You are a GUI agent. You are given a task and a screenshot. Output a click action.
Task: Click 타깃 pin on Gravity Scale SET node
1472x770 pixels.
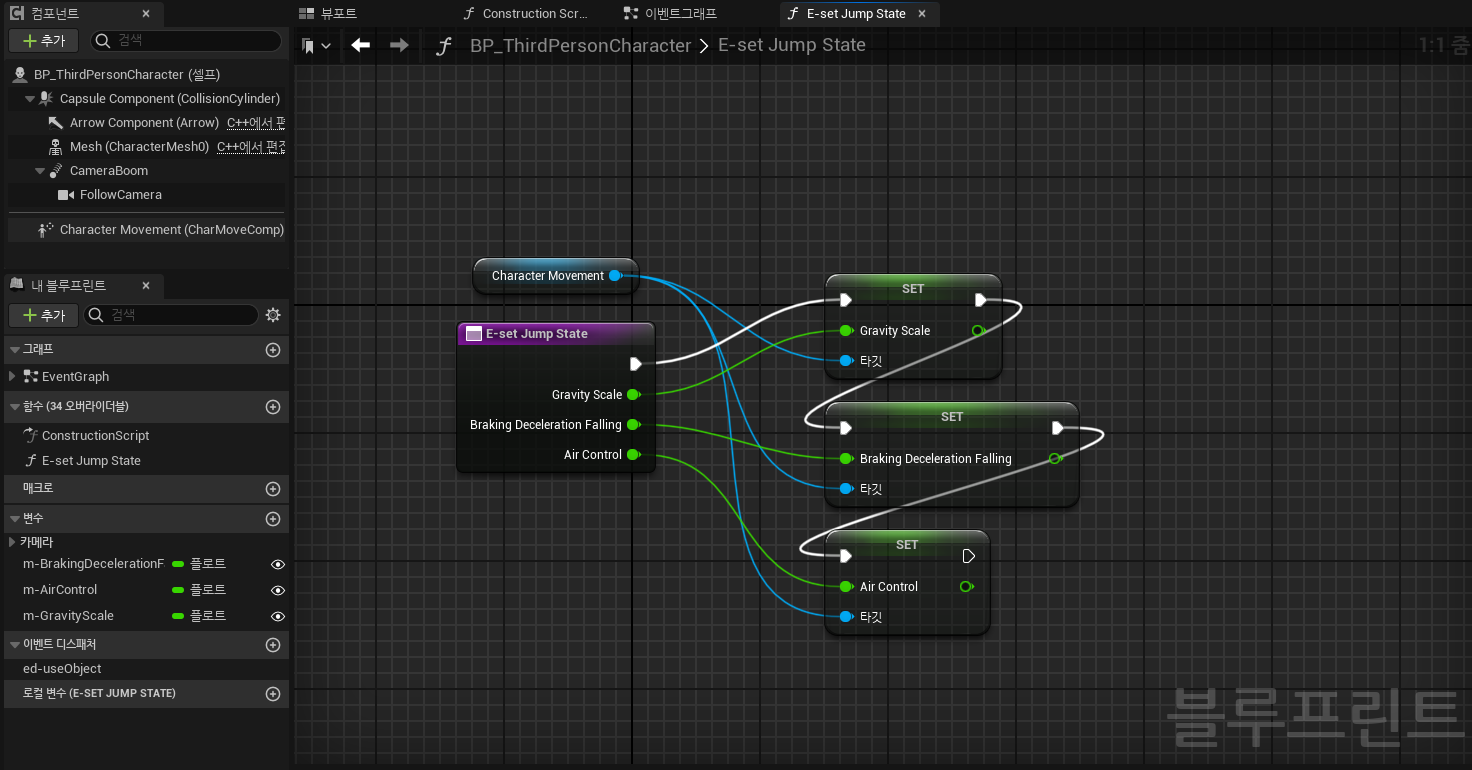coord(846,360)
